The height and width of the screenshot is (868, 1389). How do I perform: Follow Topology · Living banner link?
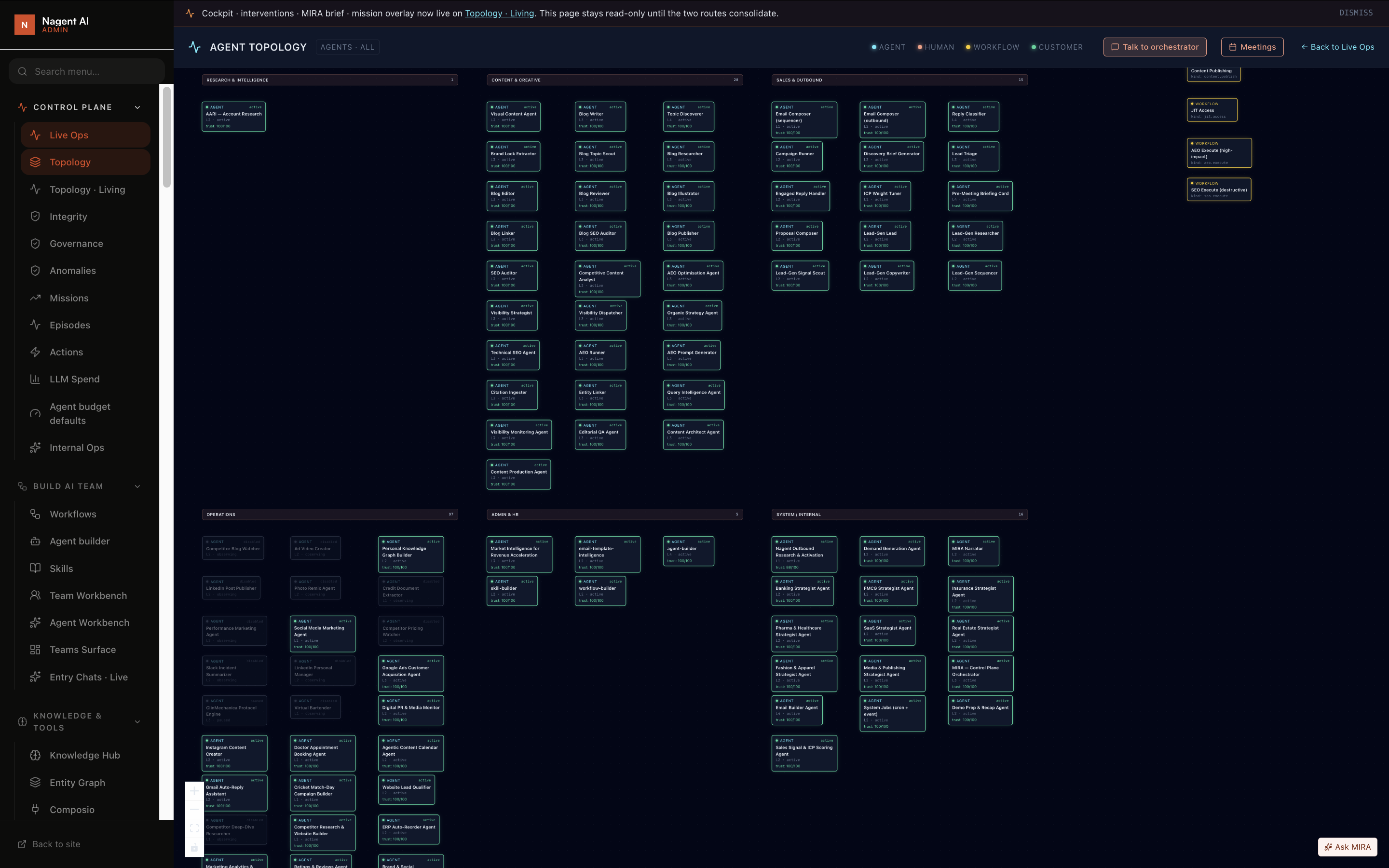click(x=499, y=13)
